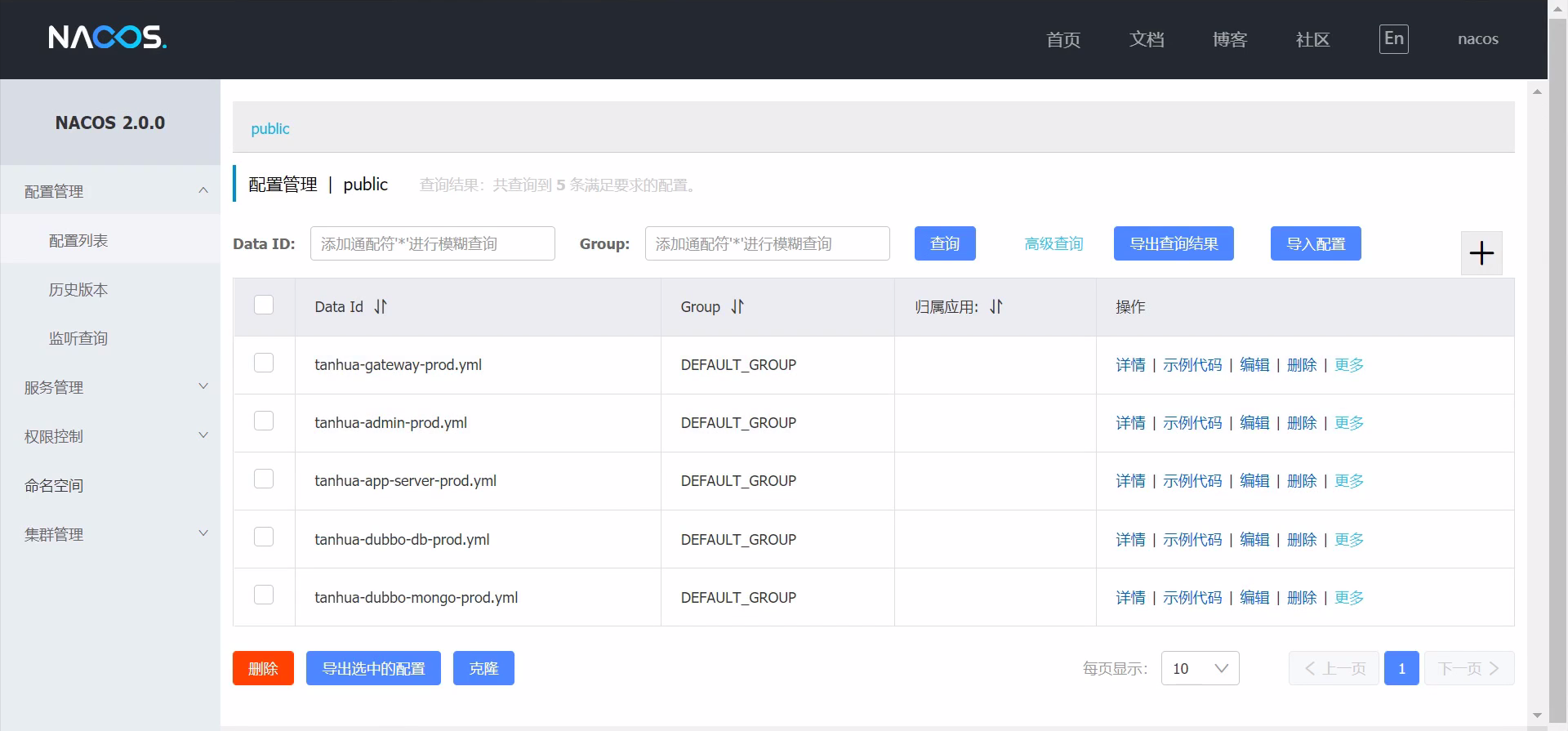Open 示例代码 for tanhua-admin-prod.yml
This screenshot has height=731, width=1568.
tap(1192, 423)
